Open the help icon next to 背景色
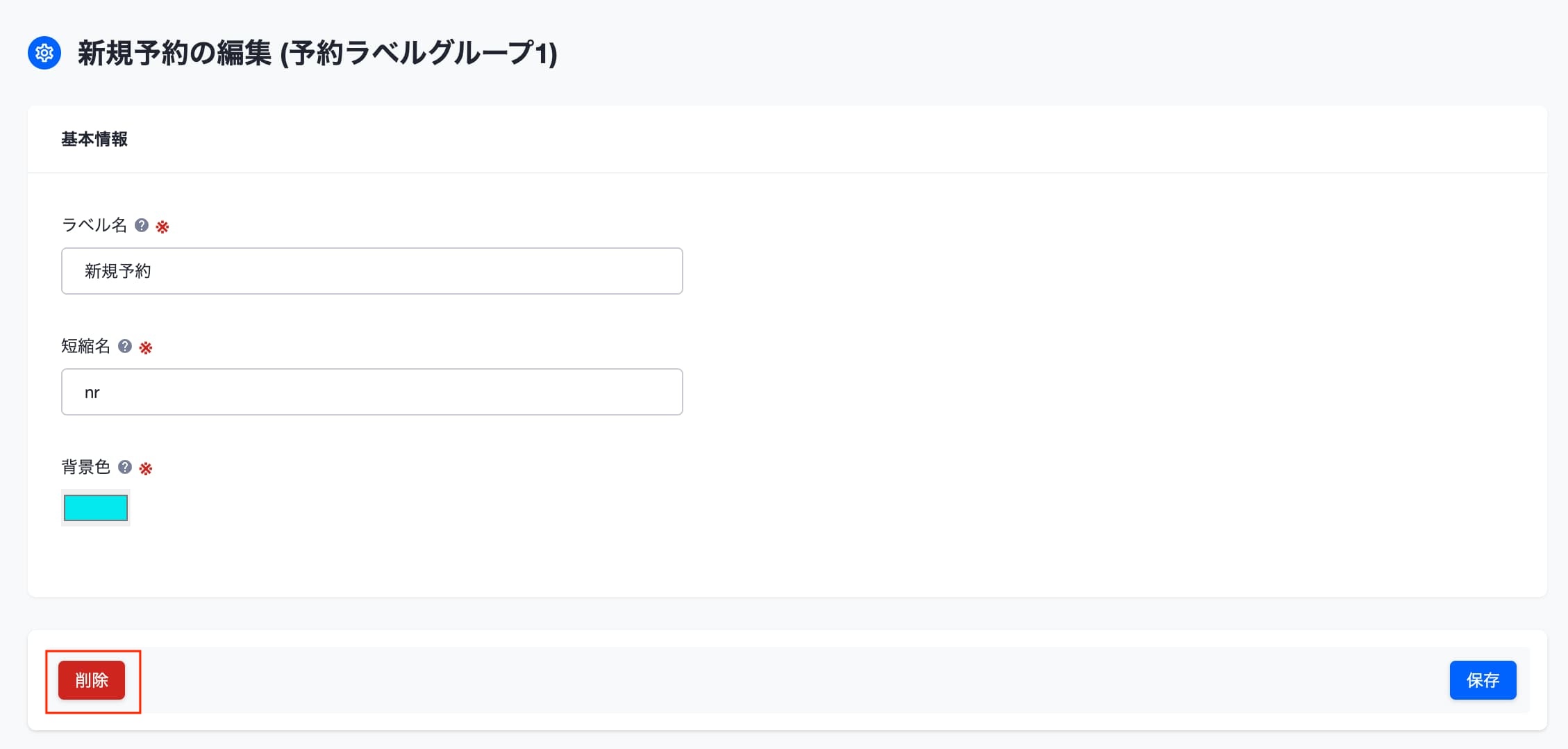This screenshot has width=1568, height=749. point(125,467)
